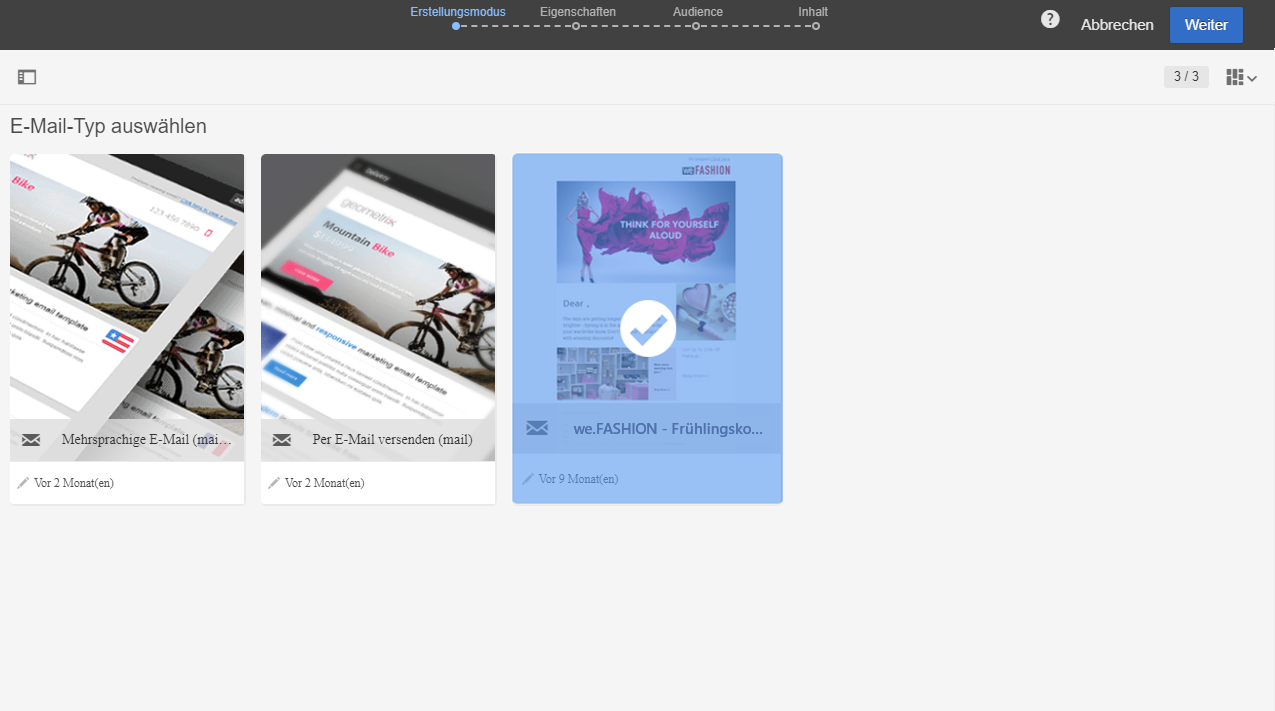Click the 'Mehrsprachige E-Mail (mai...' label
Image resolution: width=1275 pixels, height=711 pixels.
(146, 440)
